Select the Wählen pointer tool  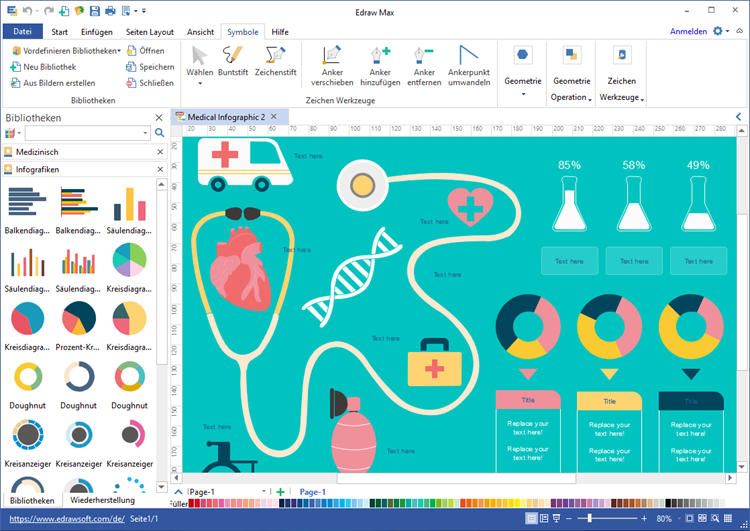pos(199,61)
